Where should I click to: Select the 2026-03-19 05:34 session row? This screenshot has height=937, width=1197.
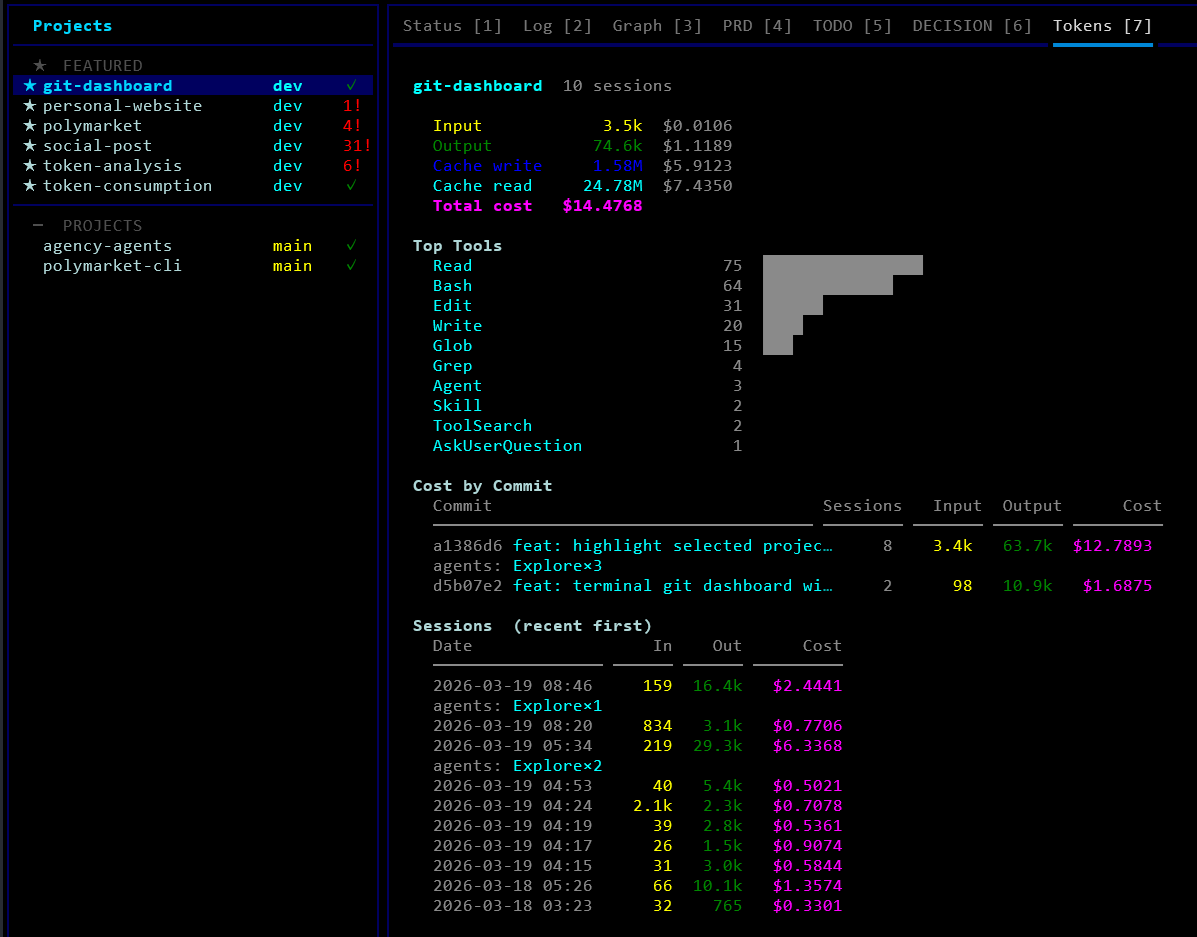pos(512,746)
